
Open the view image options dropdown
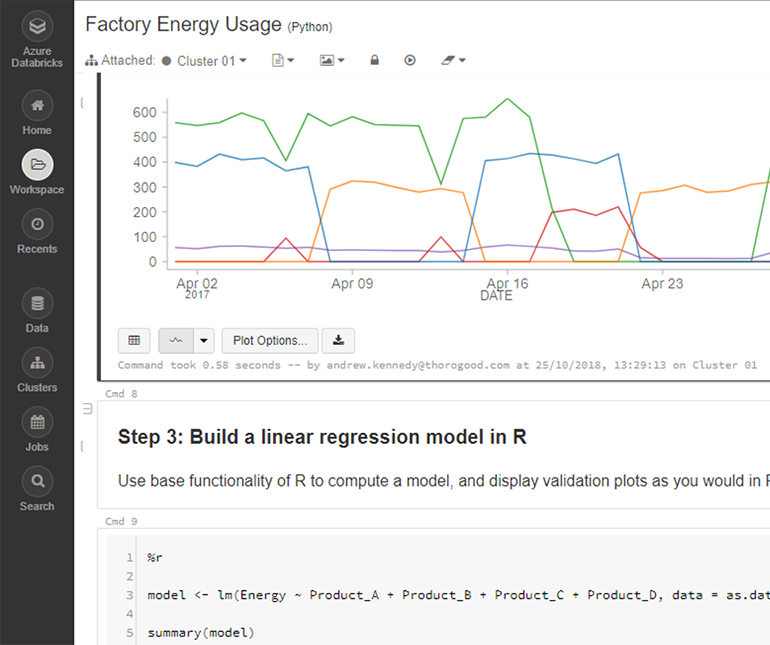(x=332, y=60)
